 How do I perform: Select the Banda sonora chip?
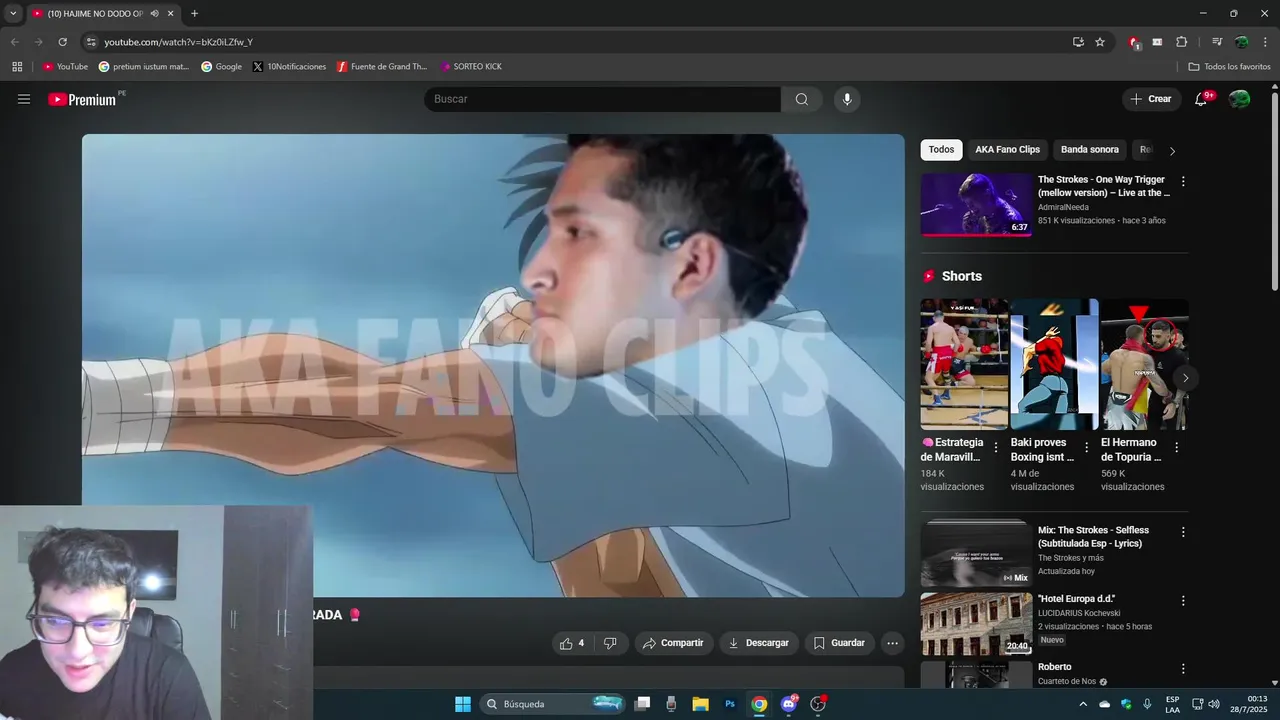[1090, 150]
